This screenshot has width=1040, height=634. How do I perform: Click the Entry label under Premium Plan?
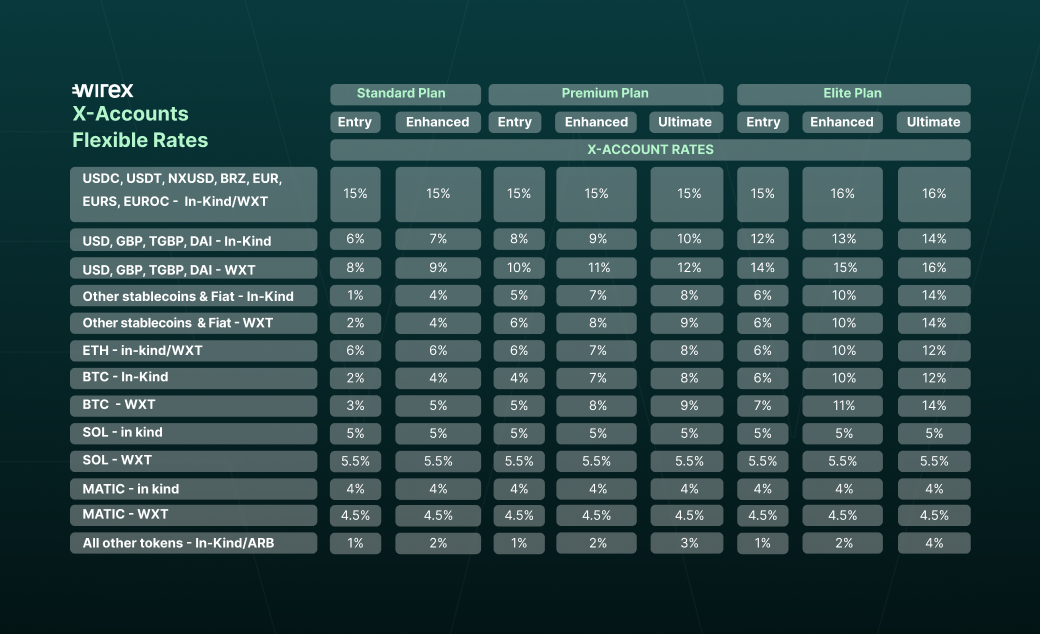click(515, 122)
